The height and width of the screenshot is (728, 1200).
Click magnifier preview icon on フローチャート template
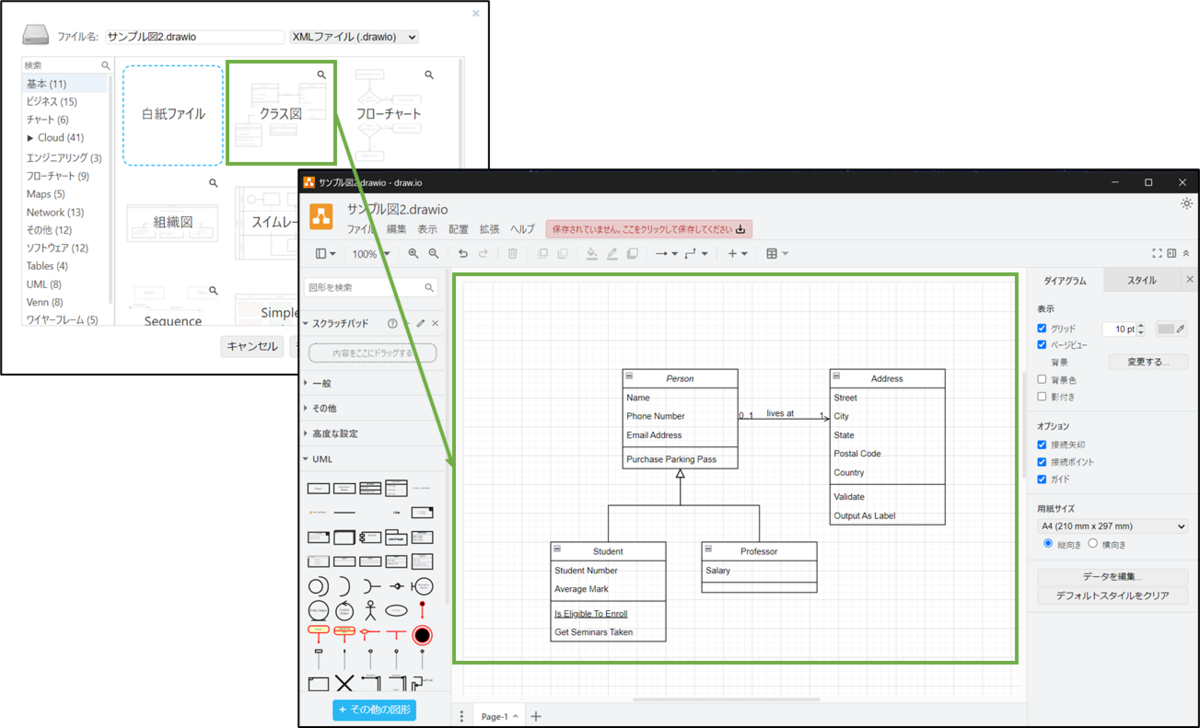click(x=429, y=75)
